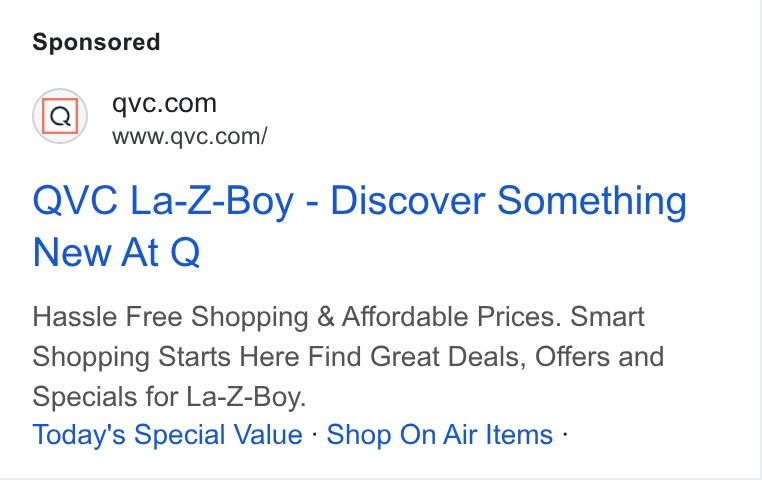Click the word "Smart" in description
762x480 pixels.
pos(607,317)
